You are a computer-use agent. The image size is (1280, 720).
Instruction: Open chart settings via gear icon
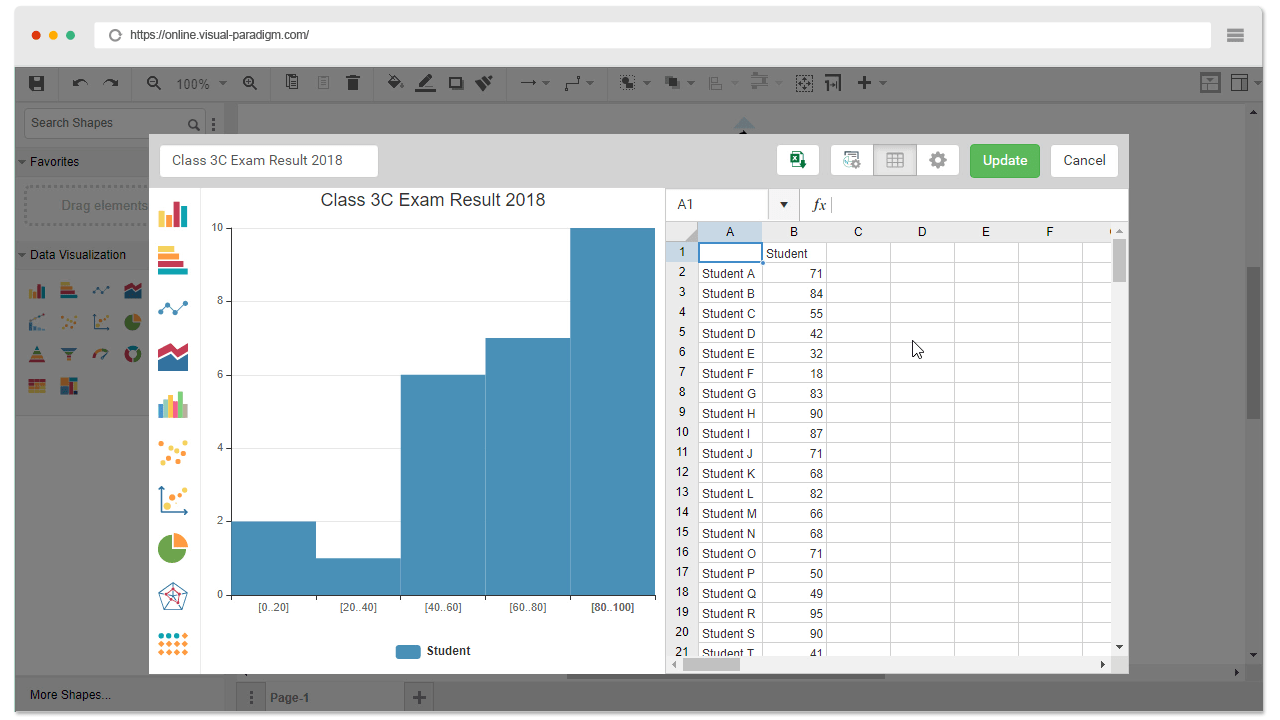937,160
